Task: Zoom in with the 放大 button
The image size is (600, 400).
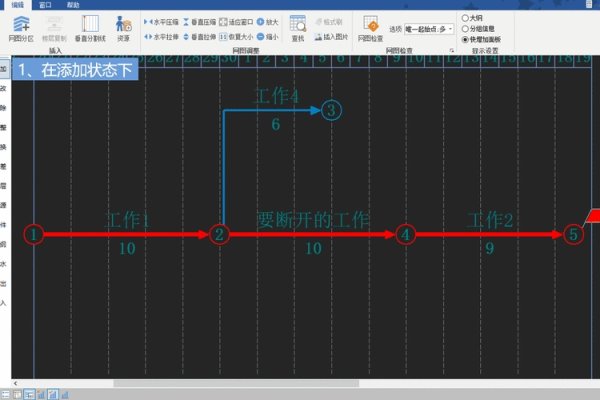Action: pyautogui.click(x=267, y=20)
